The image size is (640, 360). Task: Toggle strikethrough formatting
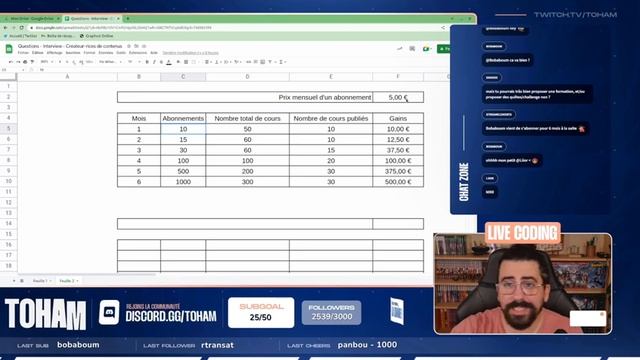point(161,62)
